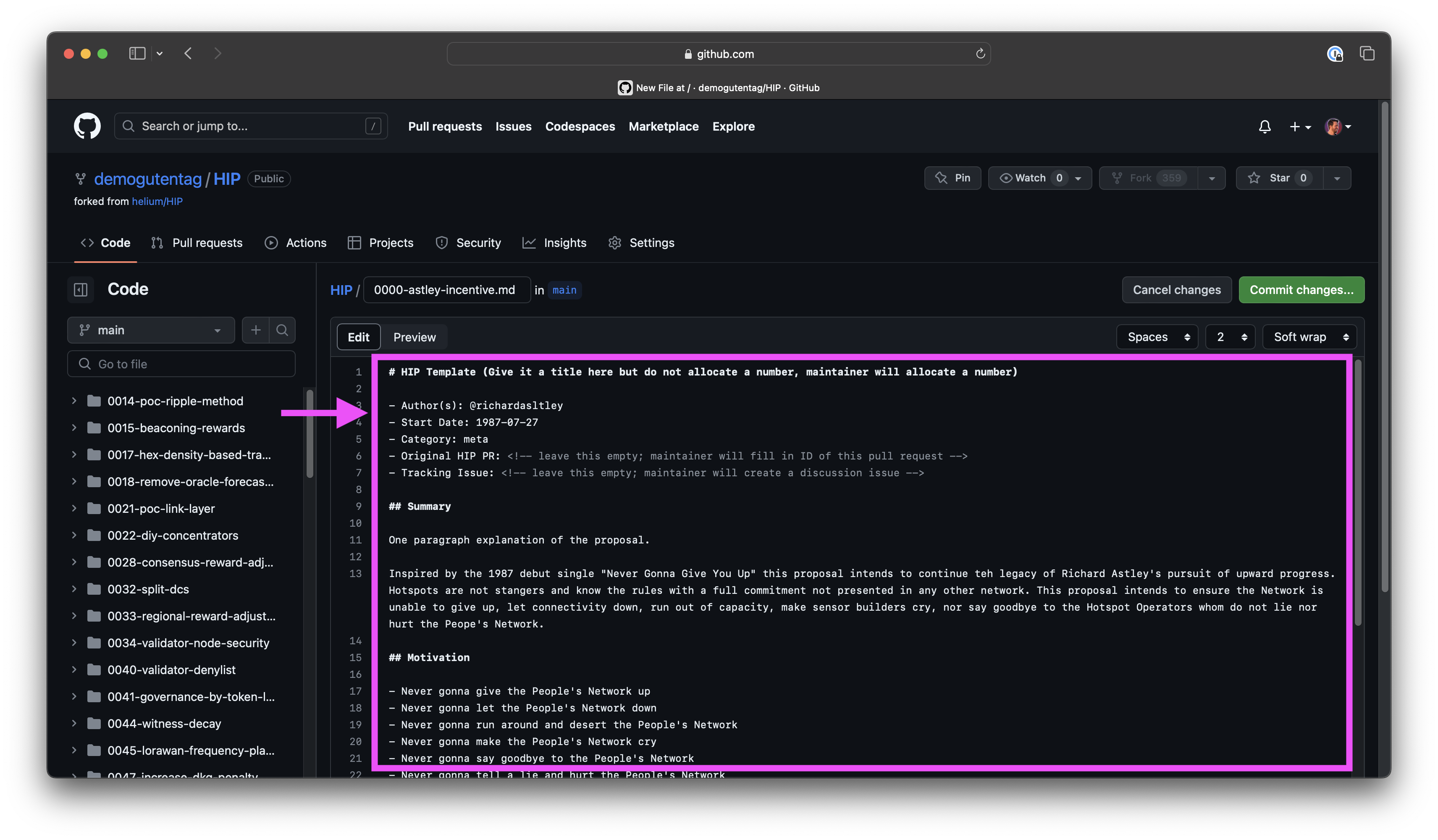Click the Go to file field
The width and height of the screenshot is (1438, 840).
click(x=181, y=364)
